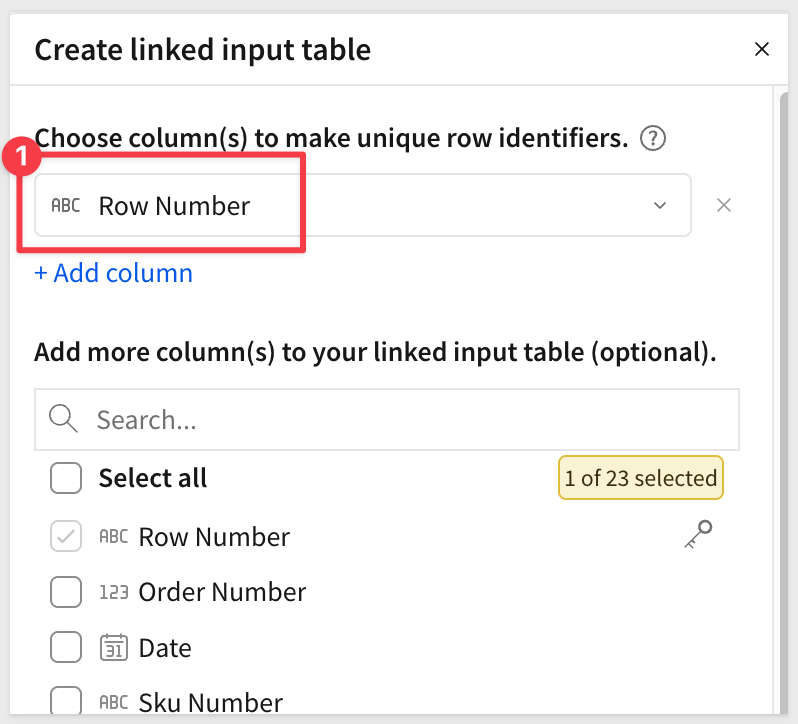The image size is (798, 724).
Task: Click the dropdown chevron arrow
Action: click(660, 206)
